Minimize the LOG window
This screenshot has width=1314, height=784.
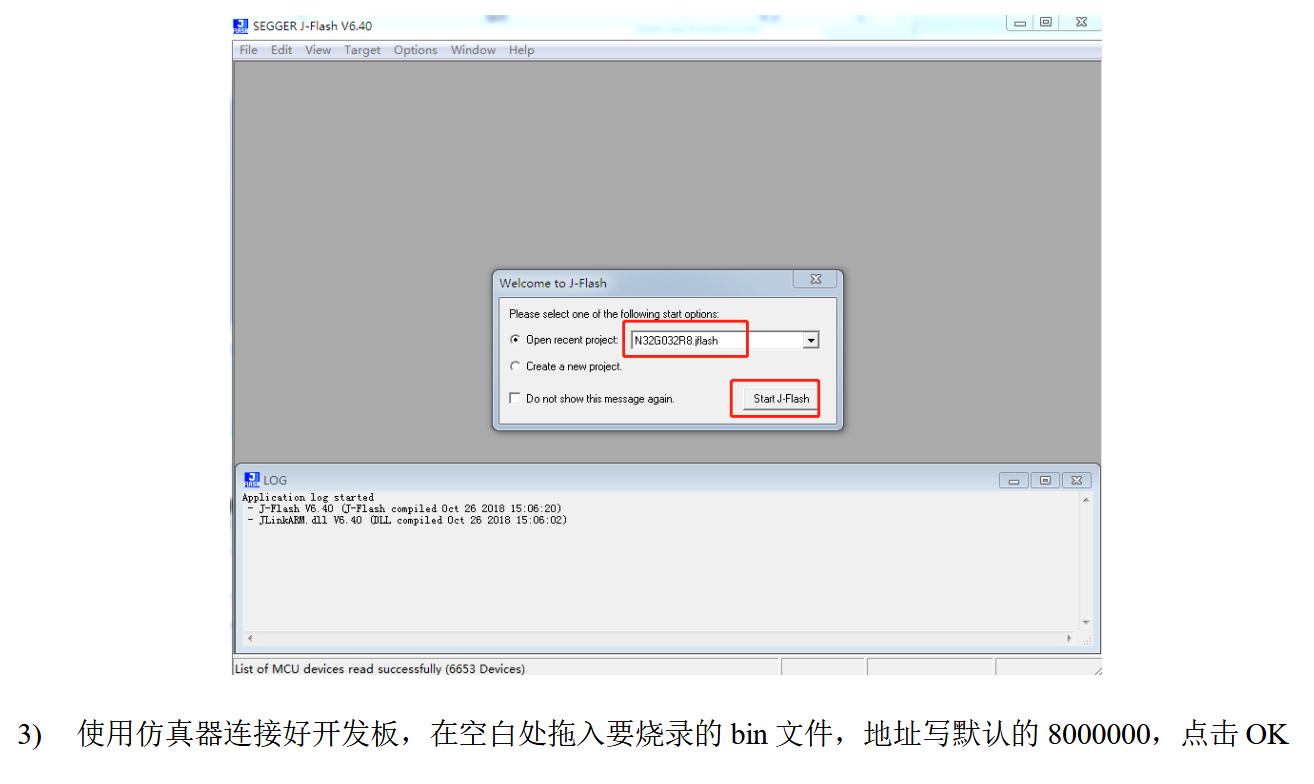pyautogui.click(x=1013, y=480)
